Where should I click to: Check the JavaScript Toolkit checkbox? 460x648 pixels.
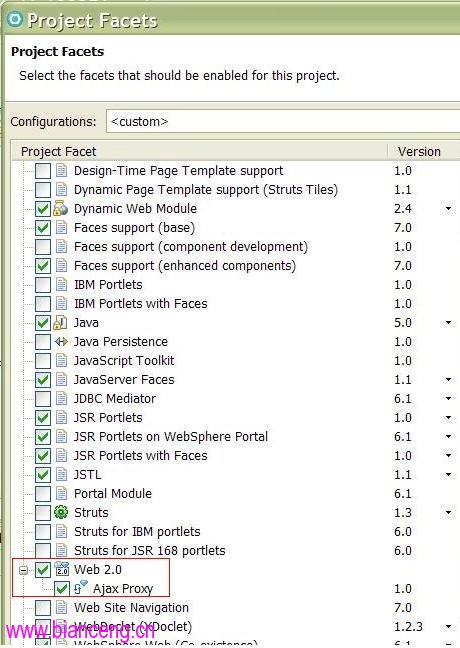click(x=43, y=361)
